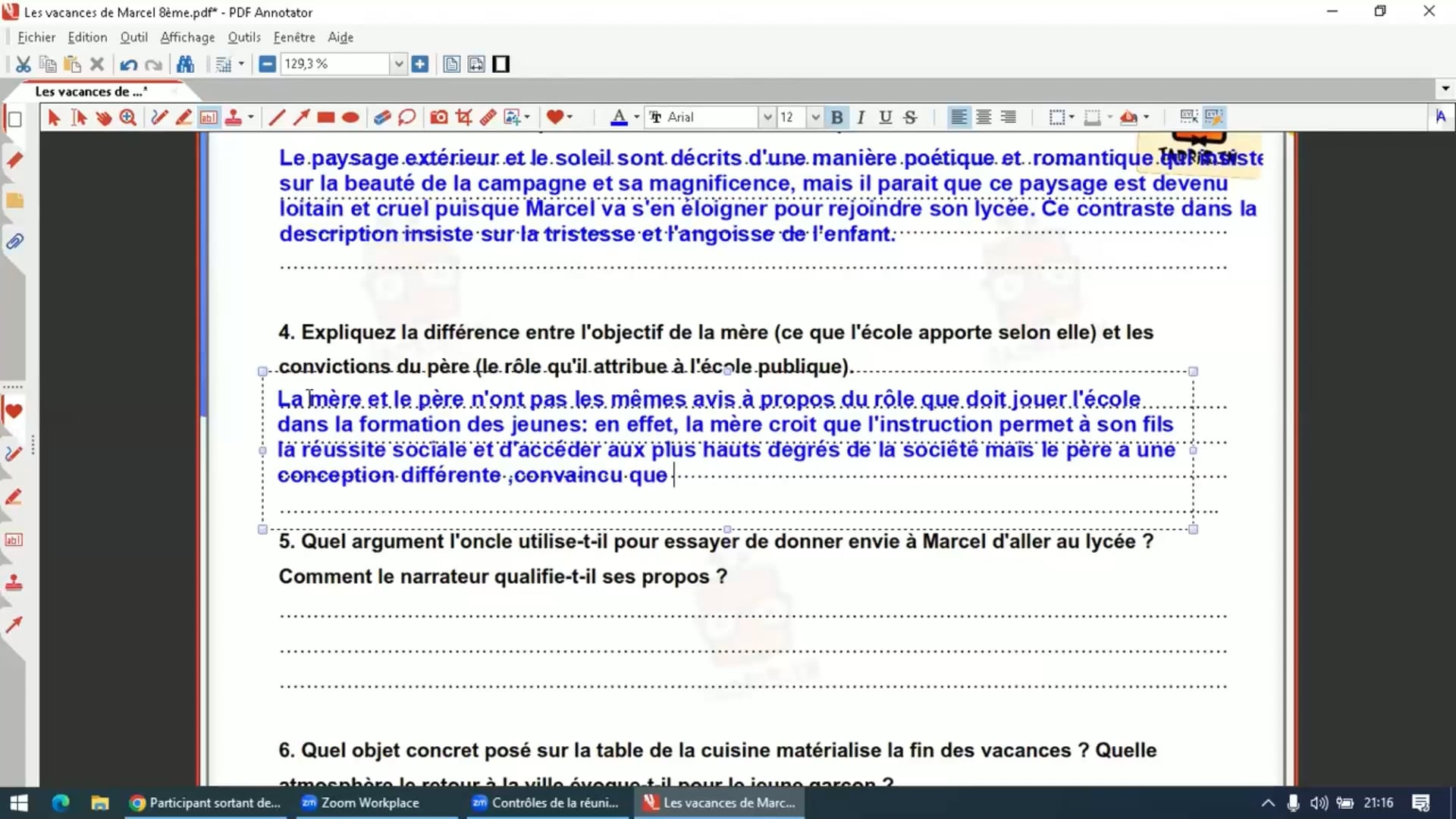Open the Windows Start menu

point(18,802)
